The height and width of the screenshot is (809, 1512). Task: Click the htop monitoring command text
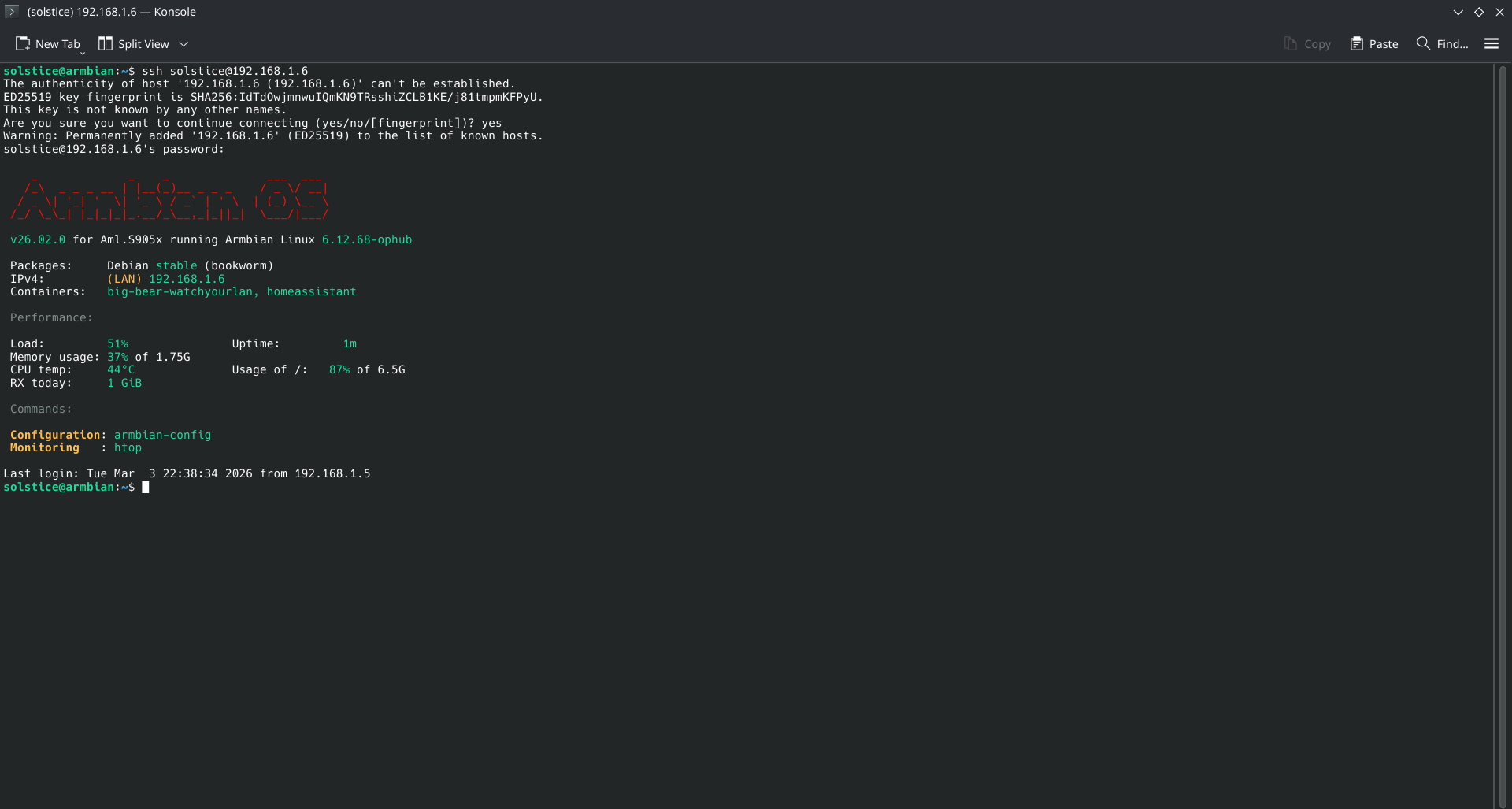point(128,447)
